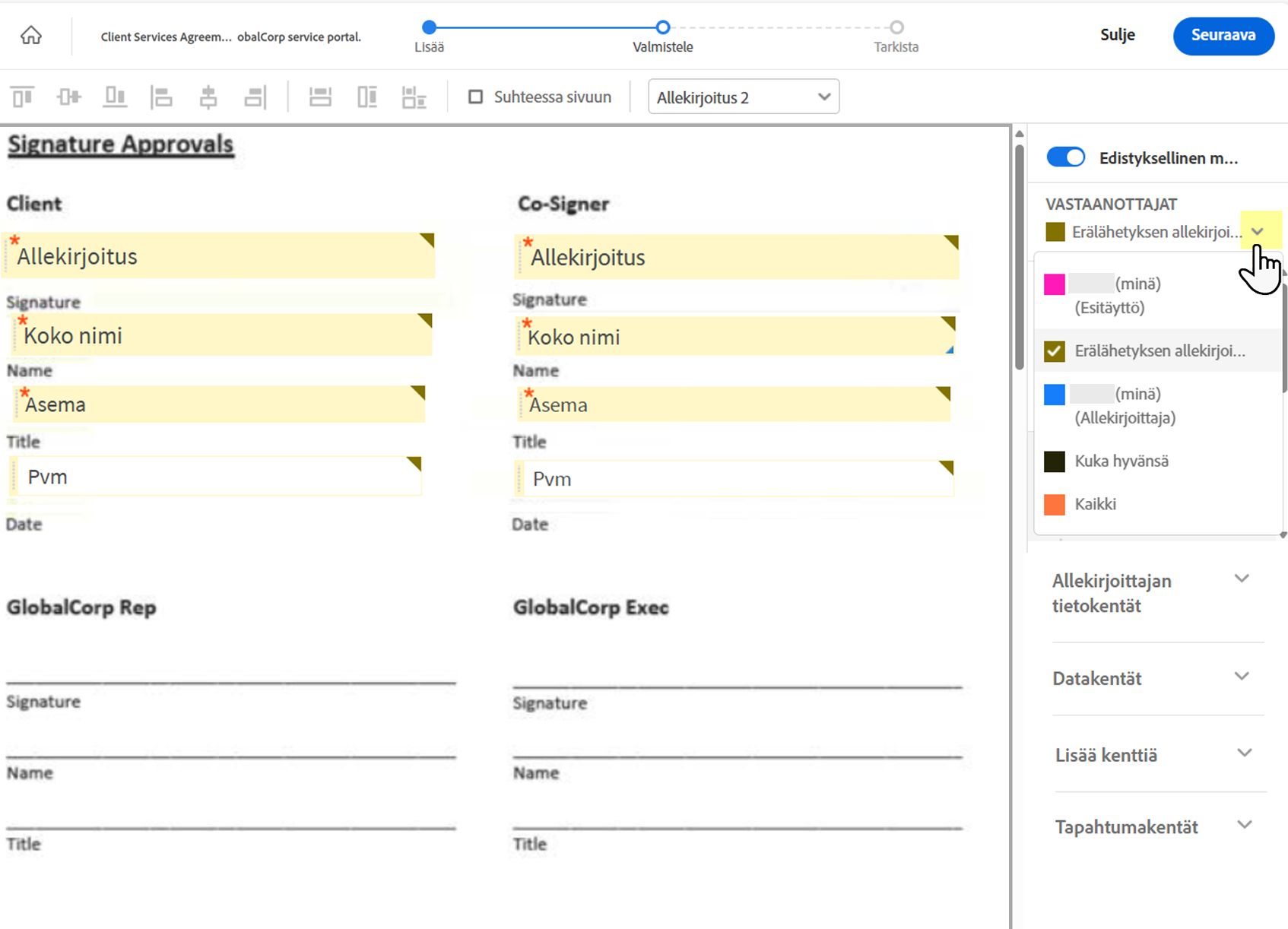
Task: Click the home icon
Action: pyautogui.click(x=31, y=35)
